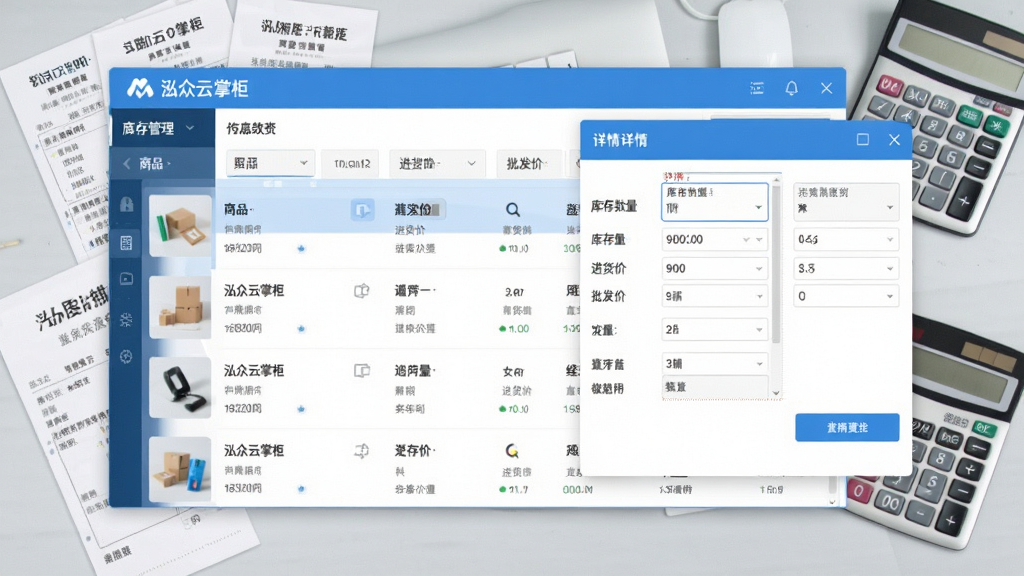The image size is (1024, 576).
Task: Click the main product list's scrollbar down arrow
Action: (x=832, y=501)
